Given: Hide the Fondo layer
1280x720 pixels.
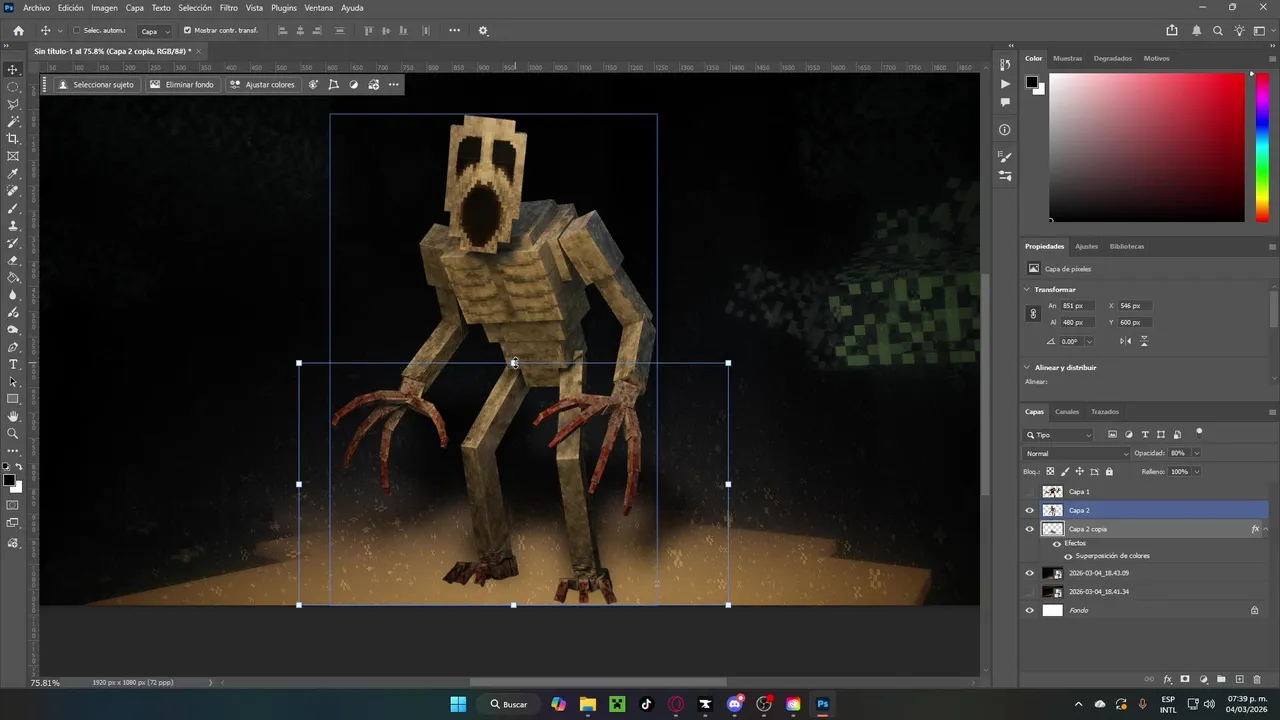Looking at the screenshot, I should (x=1030, y=610).
